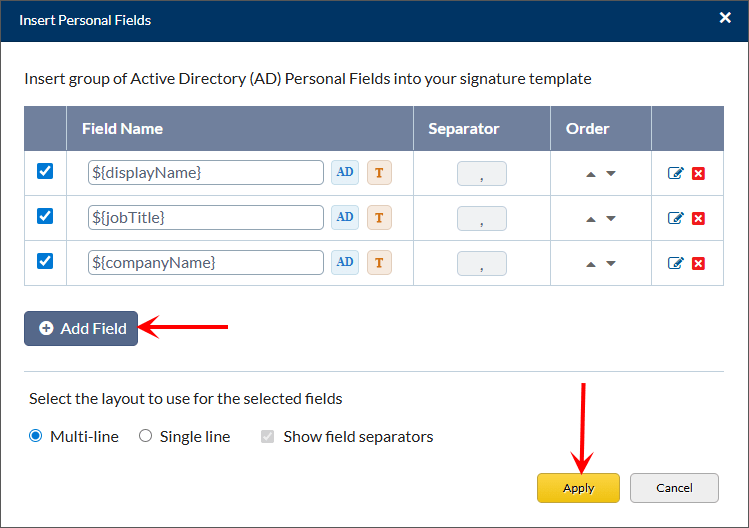Choose the Multi-line layout radio button
Image resolution: width=749 pixels, height=528 pixels.
click(36, 436)
